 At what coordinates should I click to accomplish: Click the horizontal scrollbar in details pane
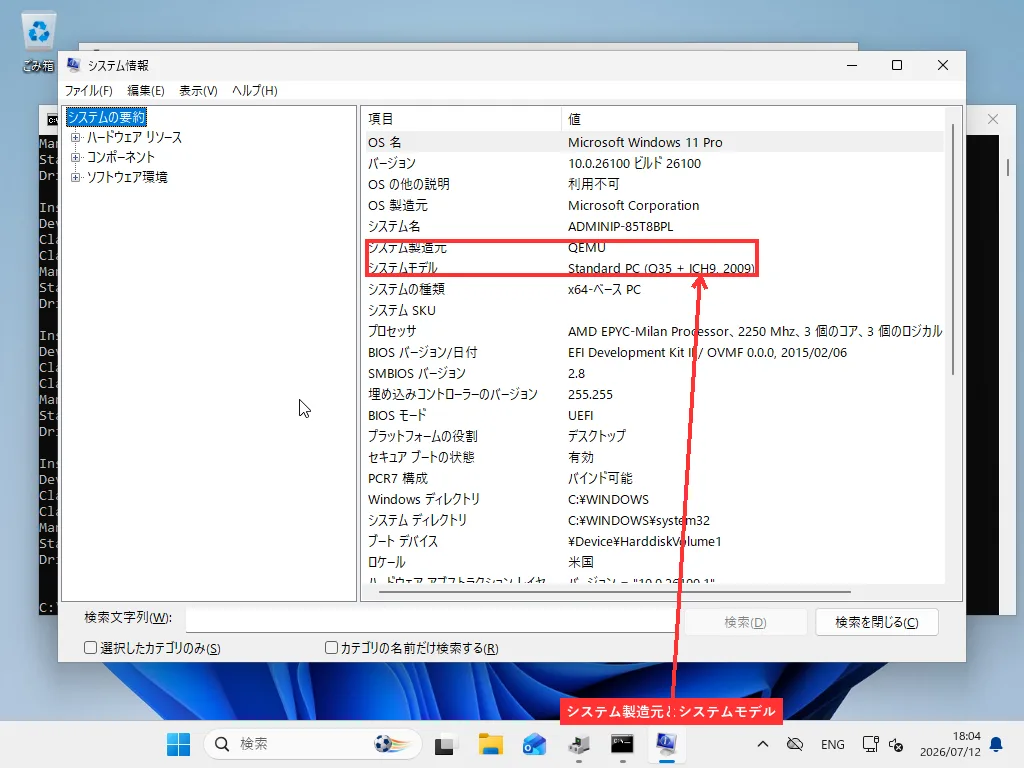pos(615,592)
